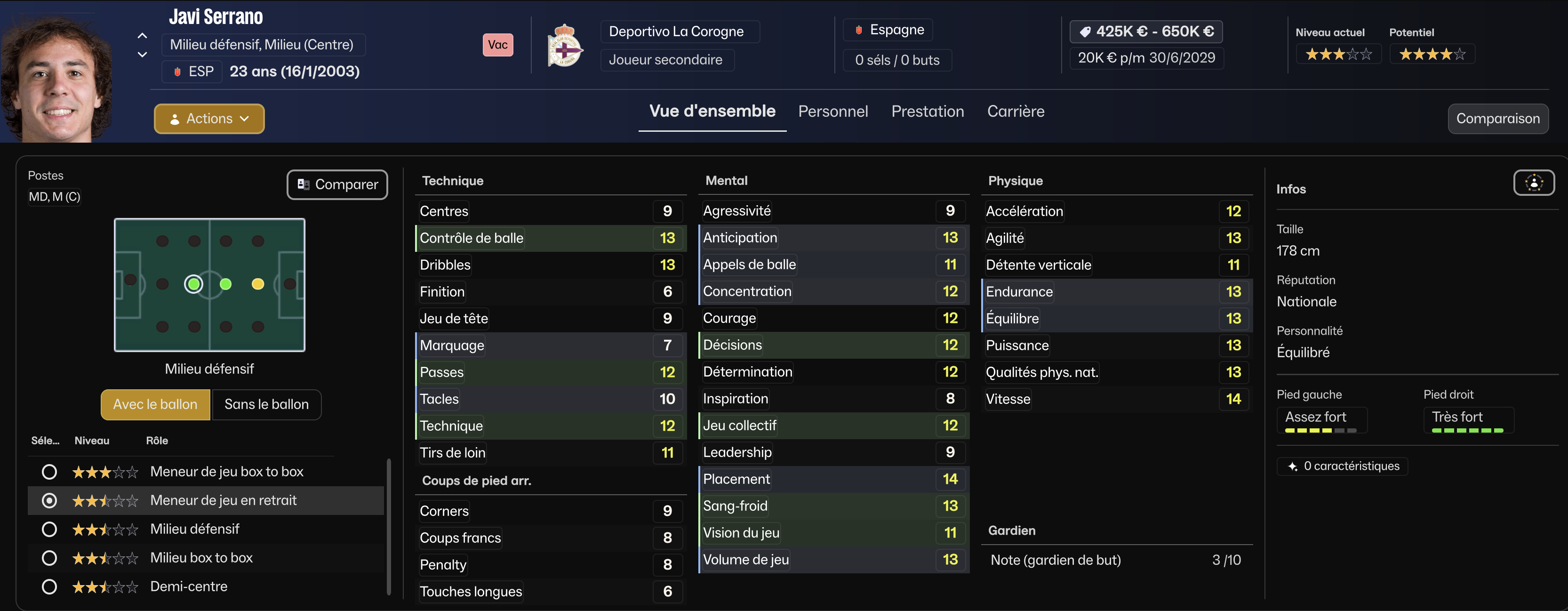Viewport: 1568px width, 611px height.
Task: Open the Actions dropdown menu
Action: (x=209, y=119)
